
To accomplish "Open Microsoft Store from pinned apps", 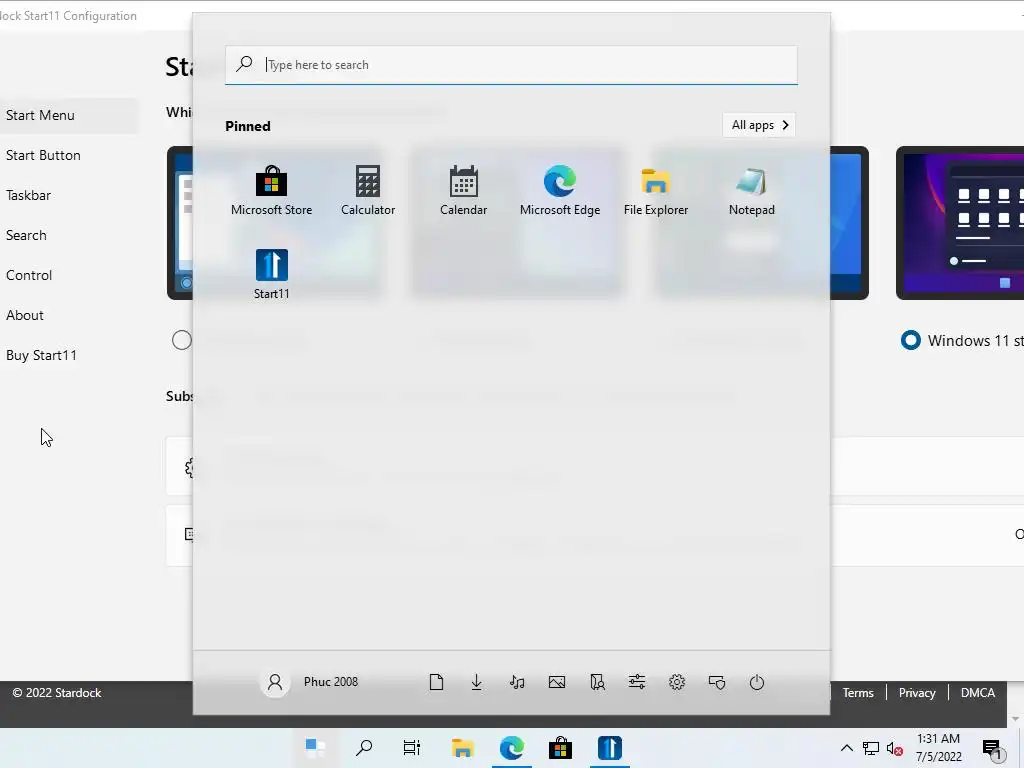I will click(x=271, y=190).
